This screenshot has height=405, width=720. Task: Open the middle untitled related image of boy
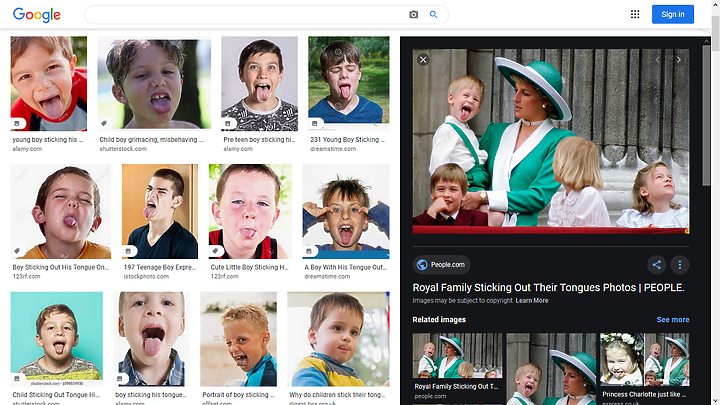pyautogui.click(x=551, y=369)
